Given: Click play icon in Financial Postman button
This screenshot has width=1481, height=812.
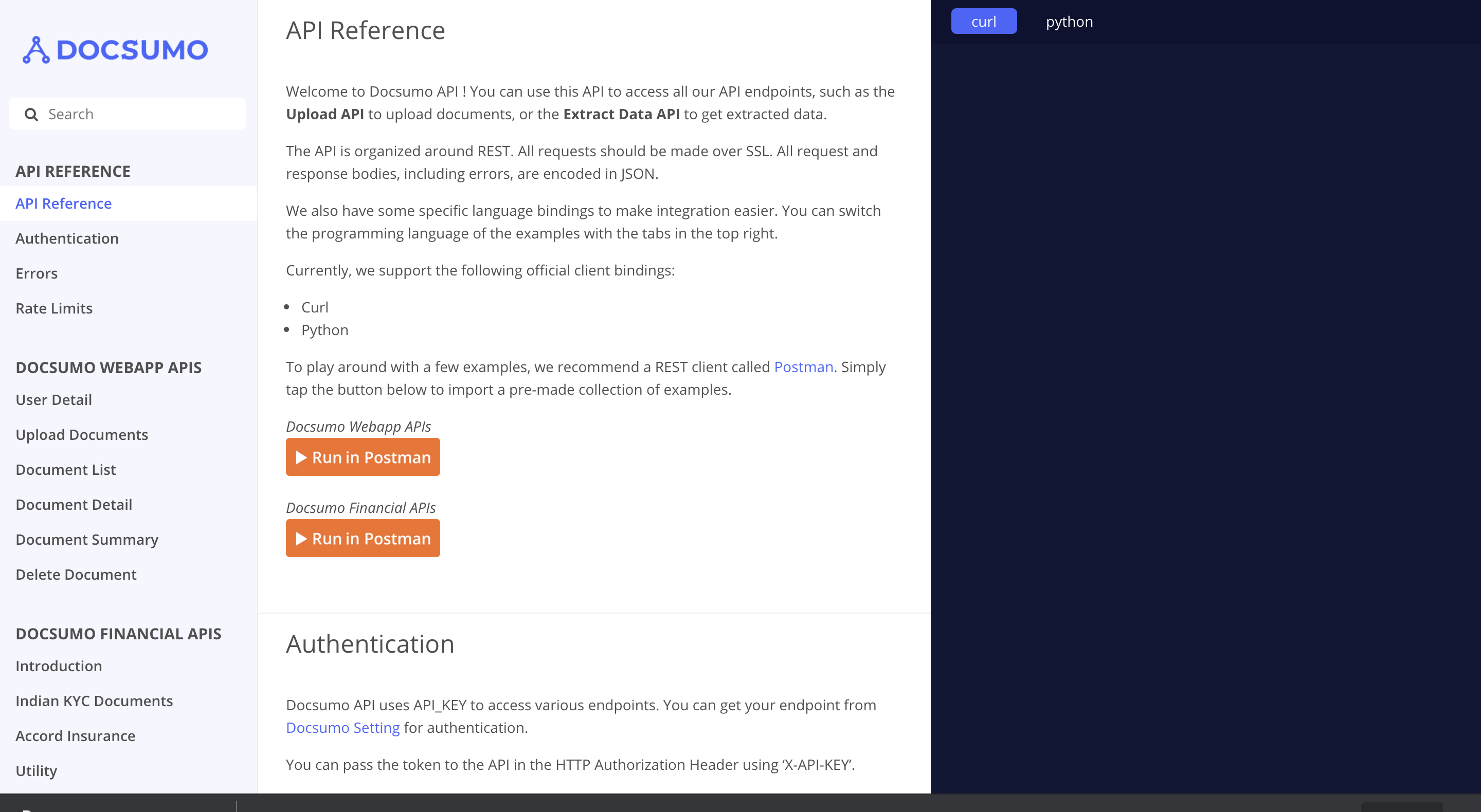Looking at the screenshot, I should pos(301,539).
